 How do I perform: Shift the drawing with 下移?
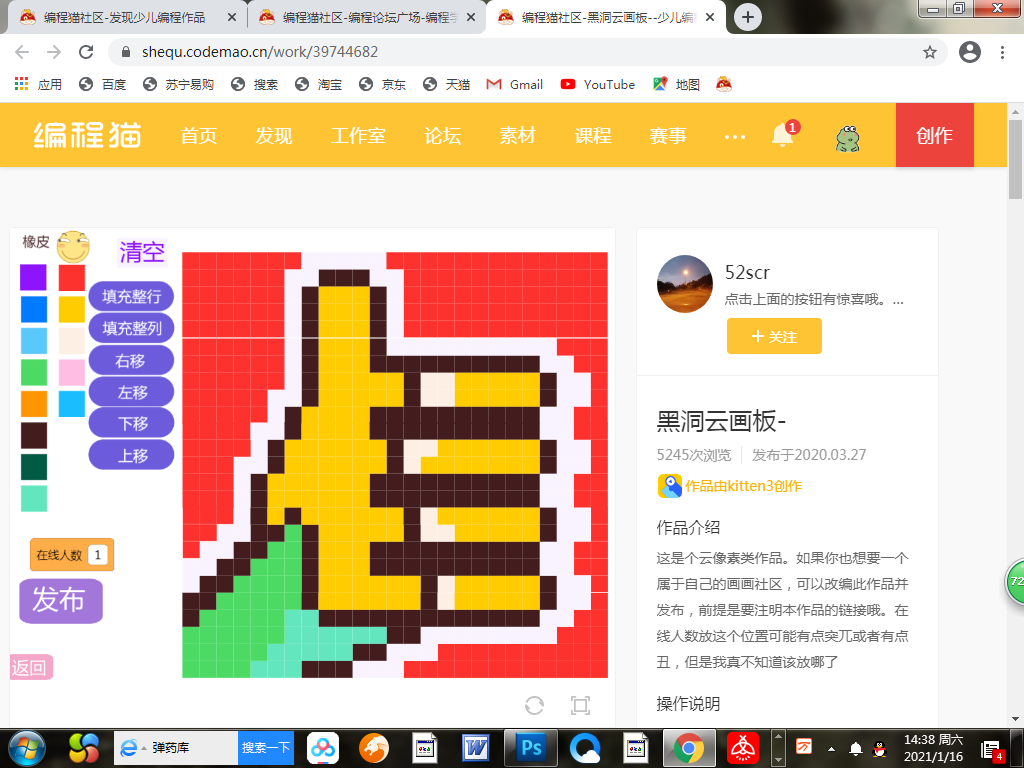(x=131, y=423)
